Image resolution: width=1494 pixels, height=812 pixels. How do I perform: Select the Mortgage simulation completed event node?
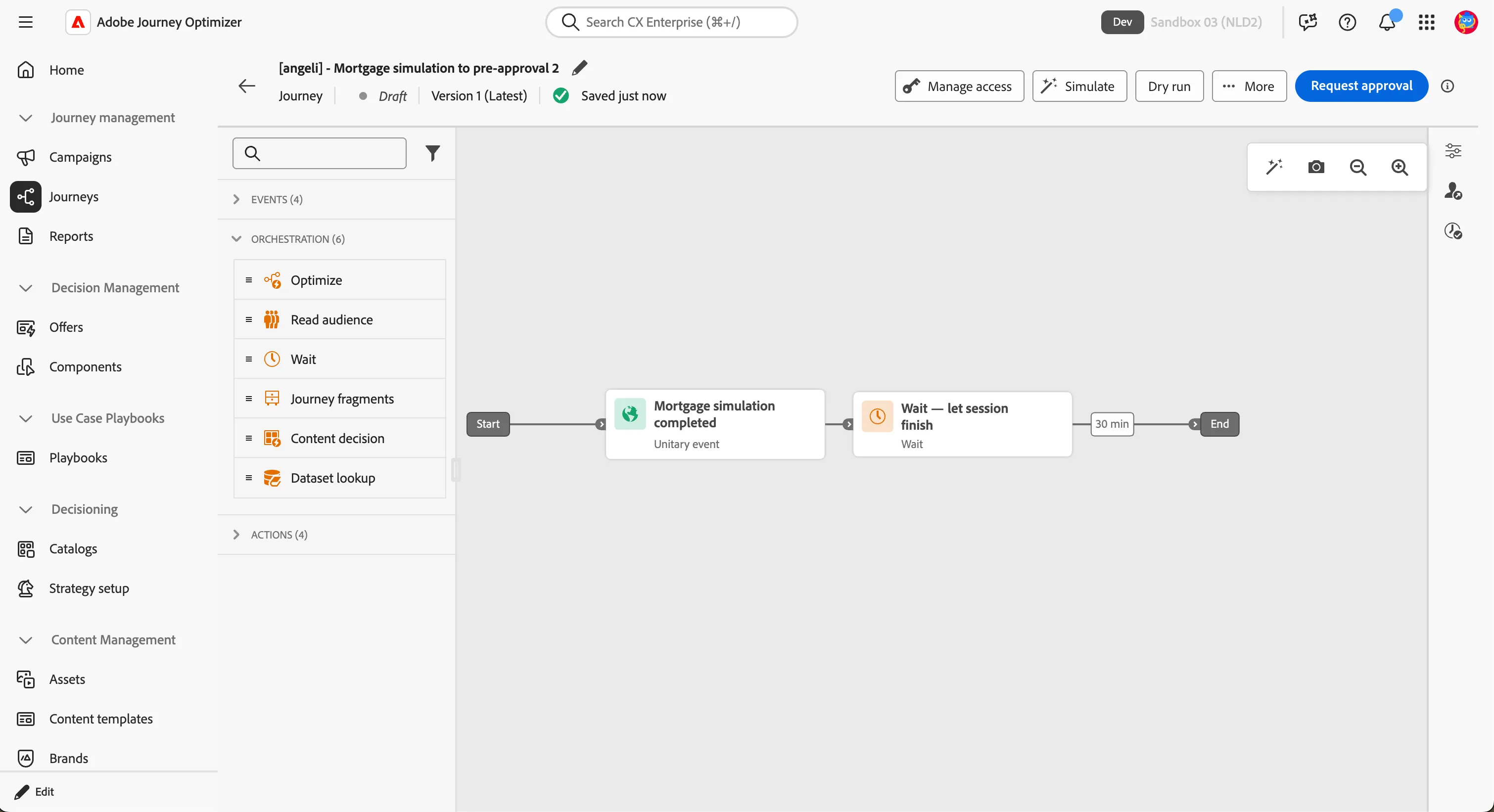click(714, 424)
